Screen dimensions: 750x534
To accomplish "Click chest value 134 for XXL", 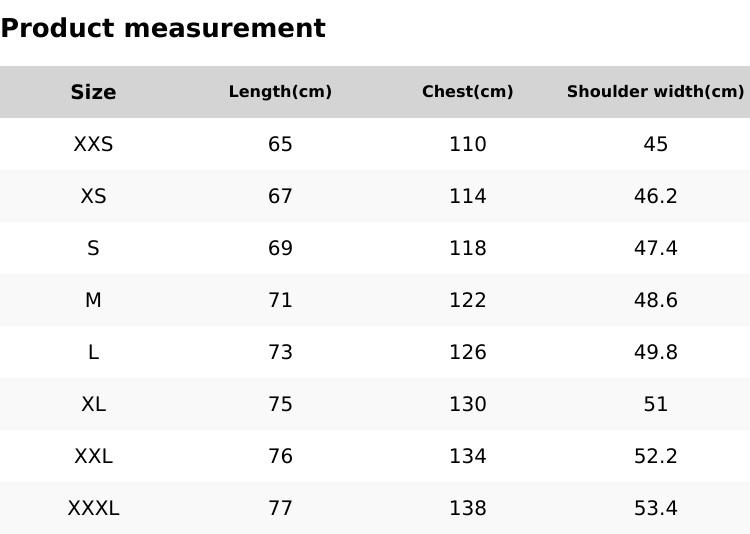I will click(467, 456).
